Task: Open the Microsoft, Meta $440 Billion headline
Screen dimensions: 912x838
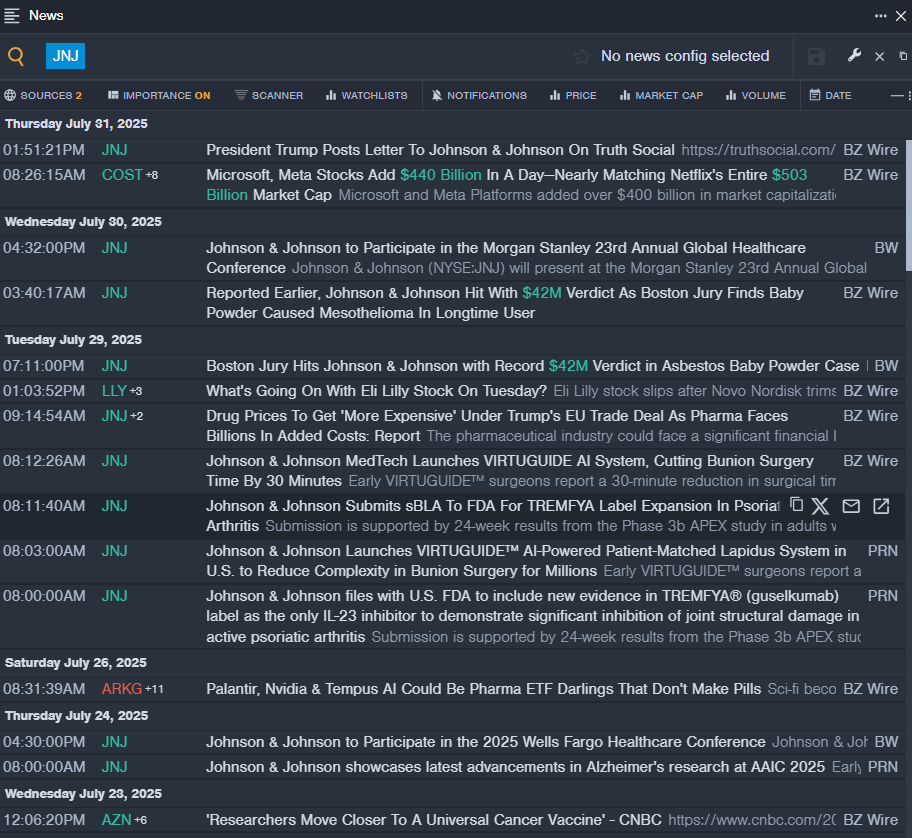Action: (x=507, y=185)
